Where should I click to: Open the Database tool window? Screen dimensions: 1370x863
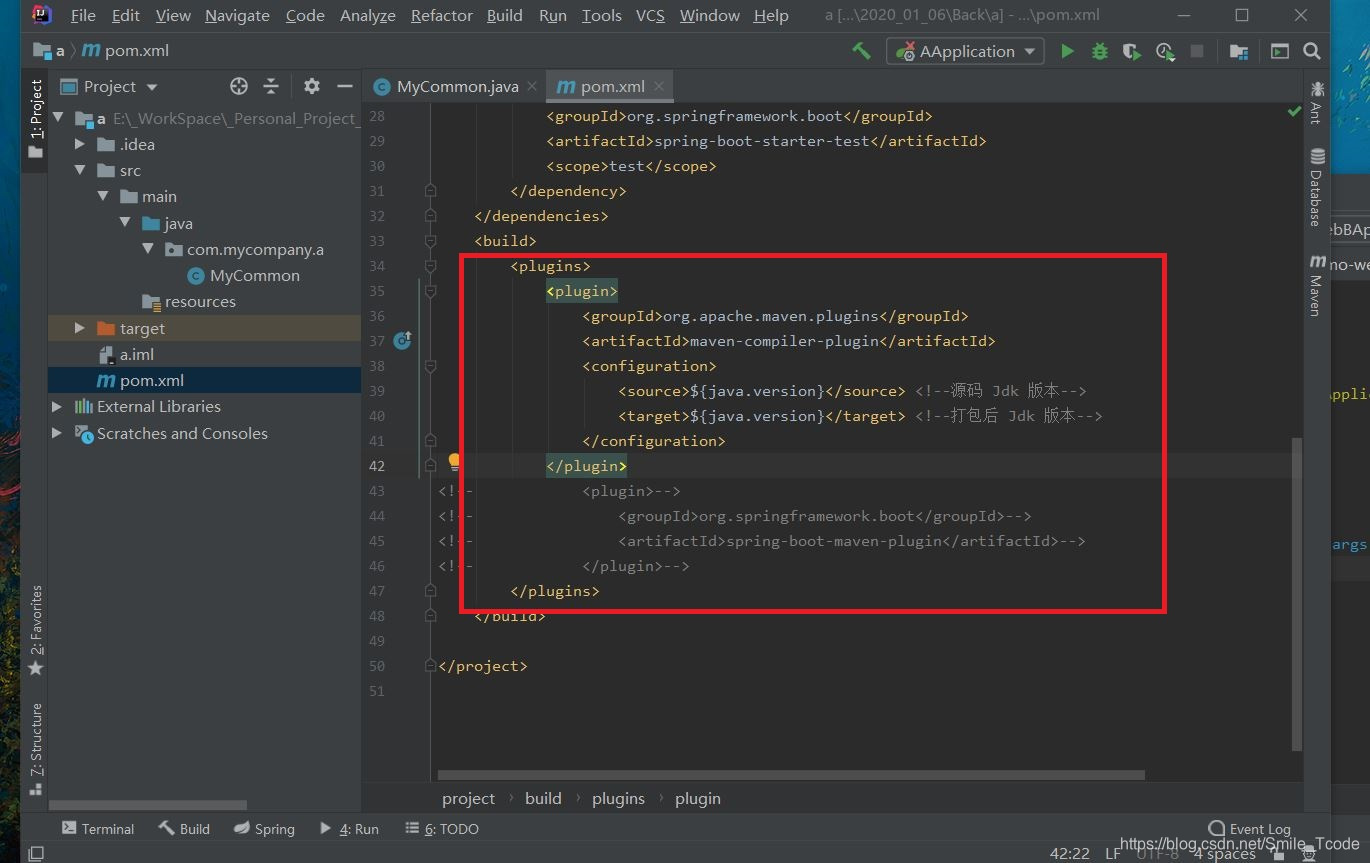tap(1317, 187)
